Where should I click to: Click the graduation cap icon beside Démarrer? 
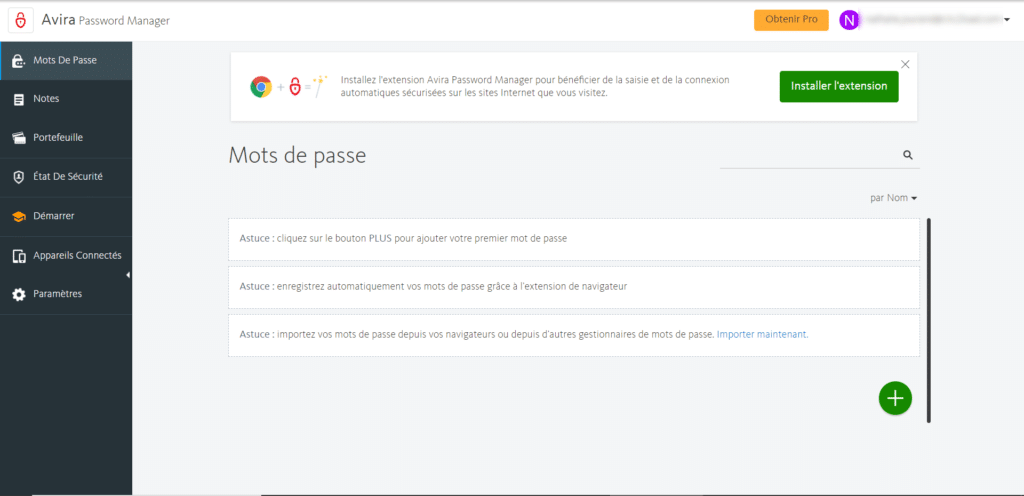pyautogui.click(x=19, y=217)
